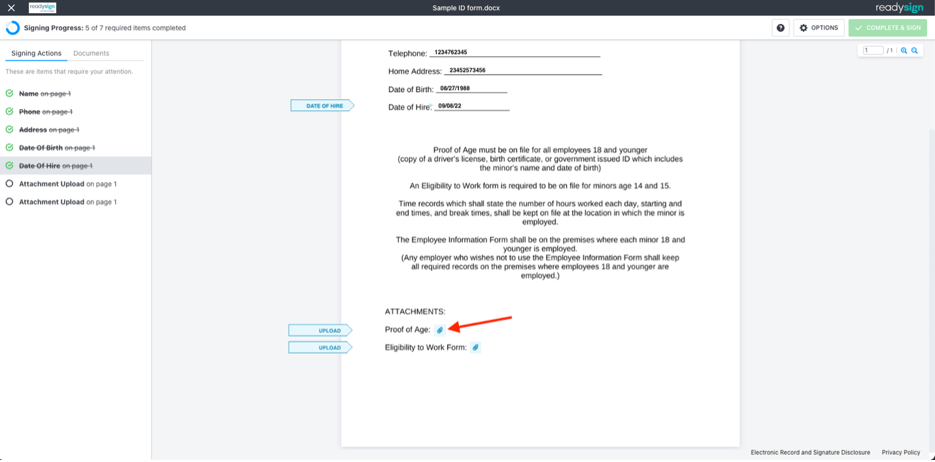Viewport: 935px width, 462px height.
Task: Click the green check next to Address
Action: point(9,129)
